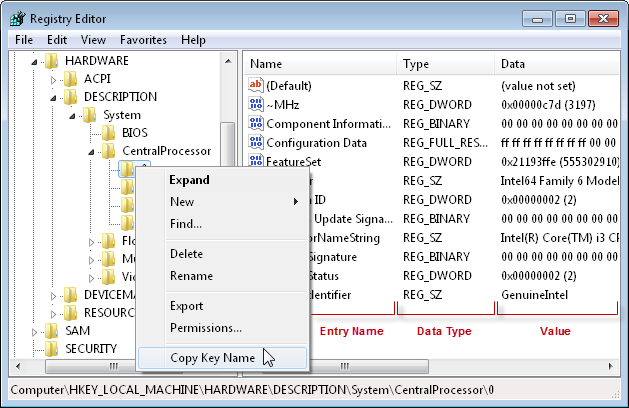The image size is (629, 408).
Task: Expand the SAM tree node
Action: click(x=34, y=332)
